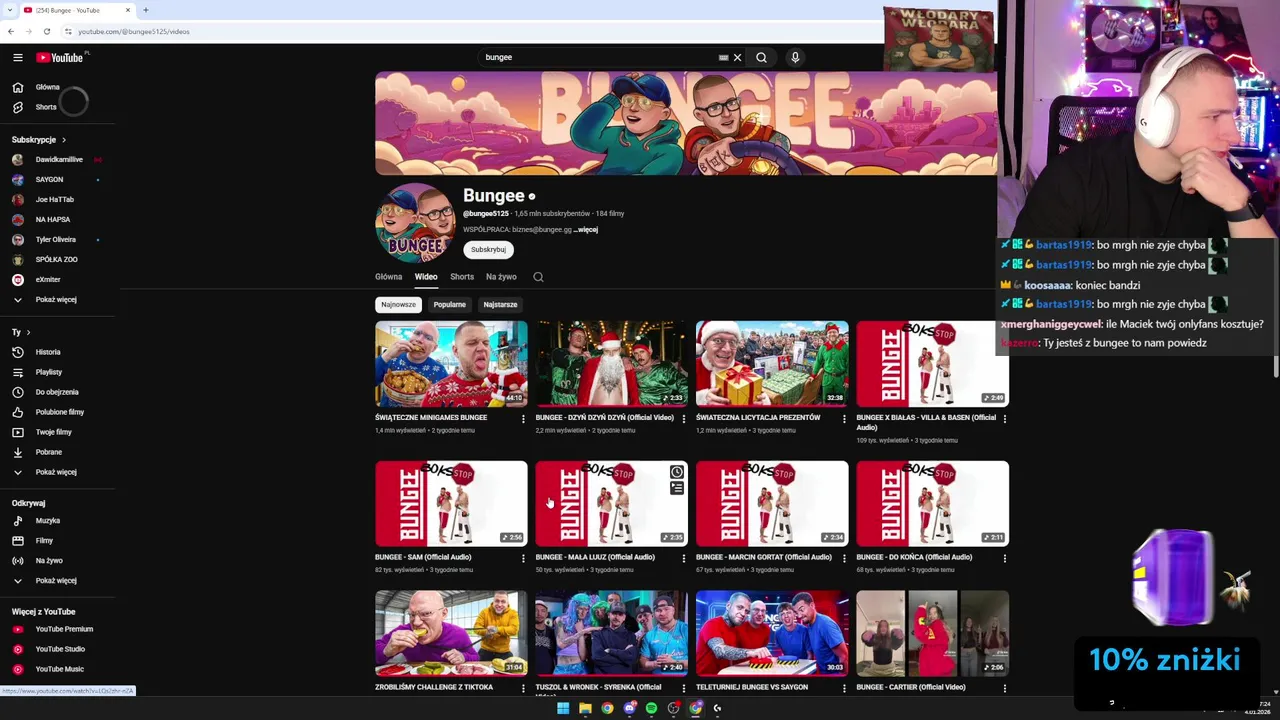This screenshot has height=720, width=1280.
Task: Select the Najnowsze filter chip
Action: tap(398, 305)
